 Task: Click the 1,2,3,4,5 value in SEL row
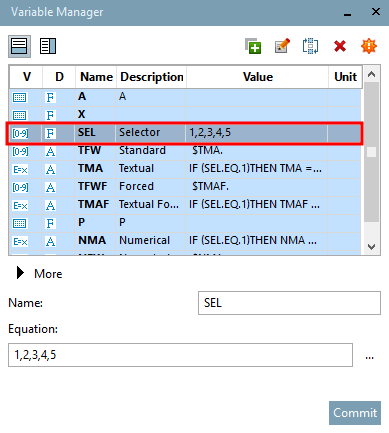point(210,132)
